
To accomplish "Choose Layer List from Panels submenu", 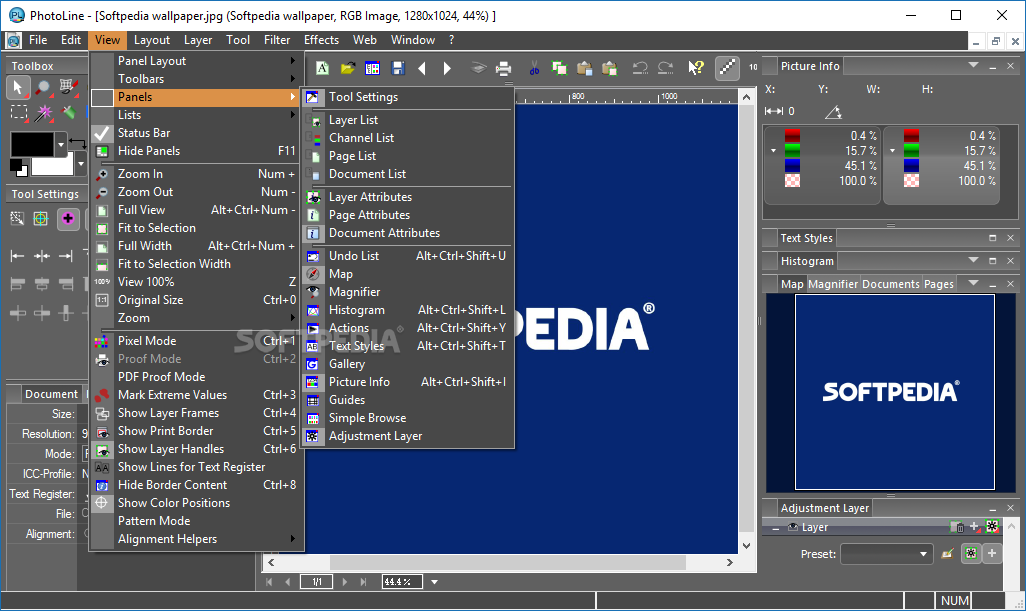I will tap(407, 120).
